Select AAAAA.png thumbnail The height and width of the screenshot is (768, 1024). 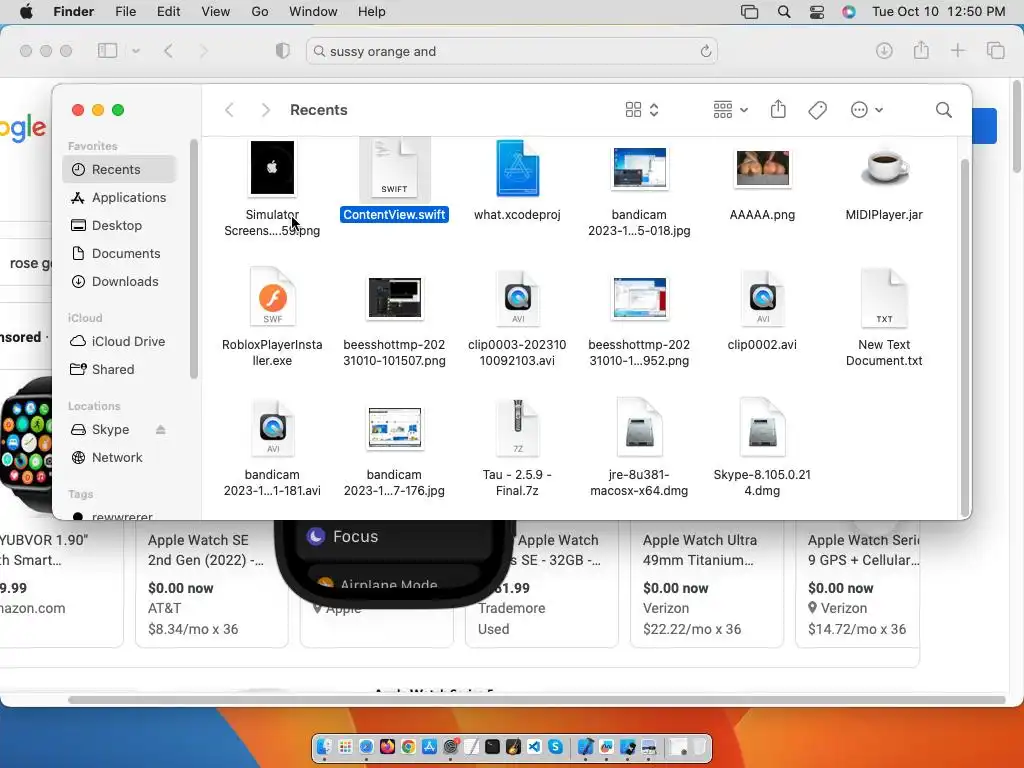pos(762,168)
